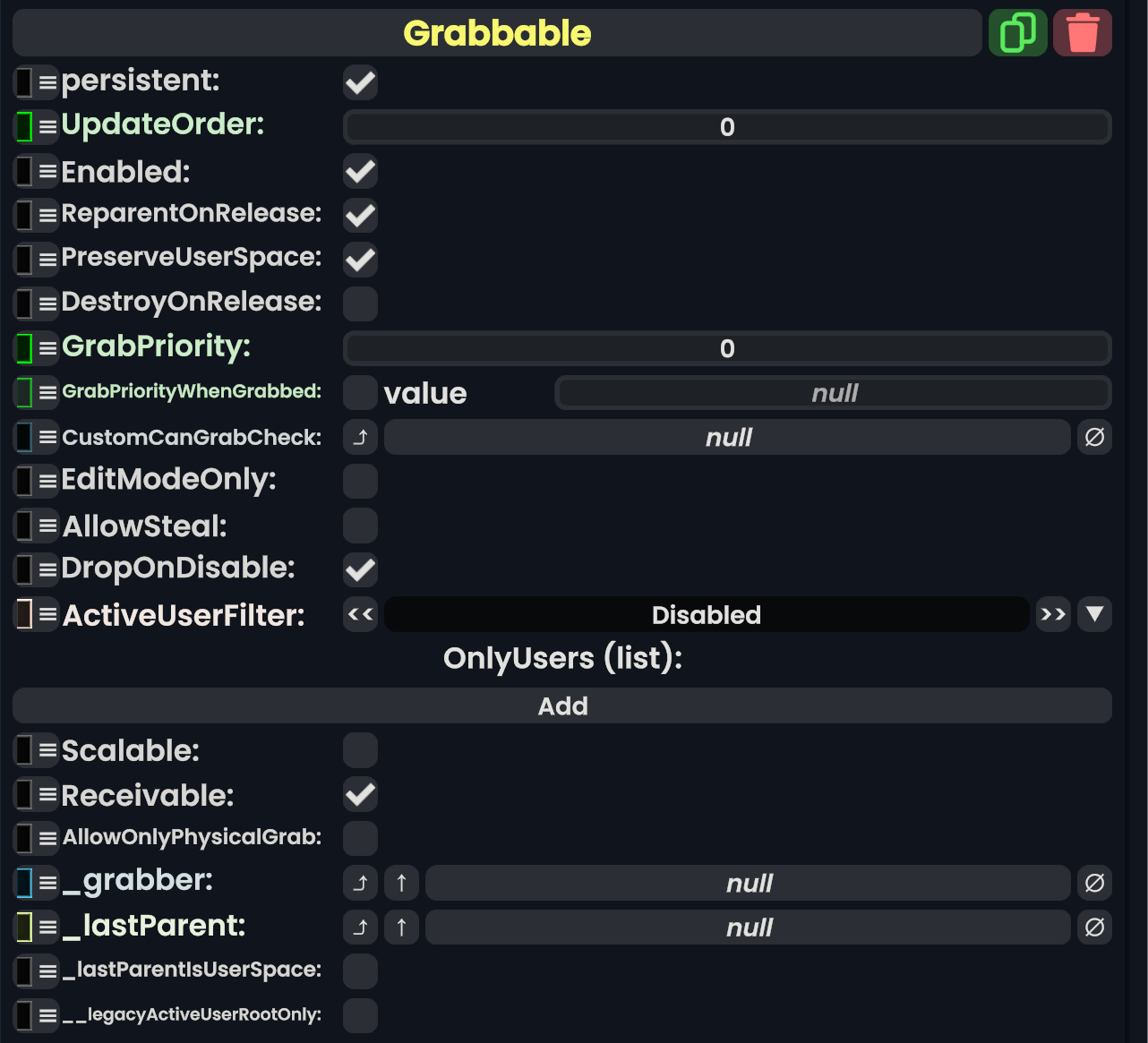
Task: Select next ActiveUserFilter value with >> arrow
Action: pos(1053,614)
